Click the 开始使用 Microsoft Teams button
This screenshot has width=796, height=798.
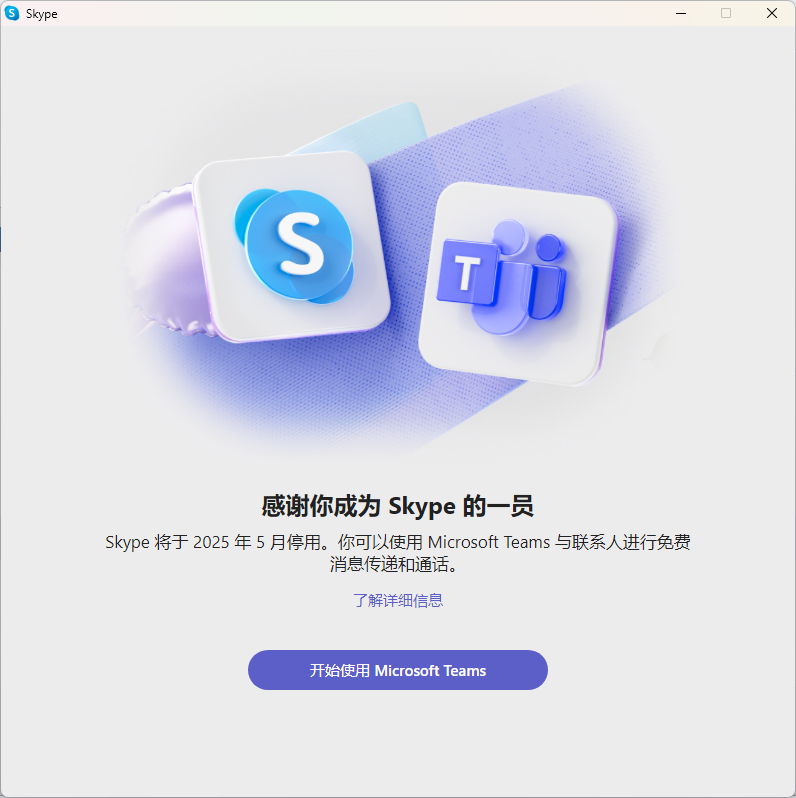(x=397, y=670)
